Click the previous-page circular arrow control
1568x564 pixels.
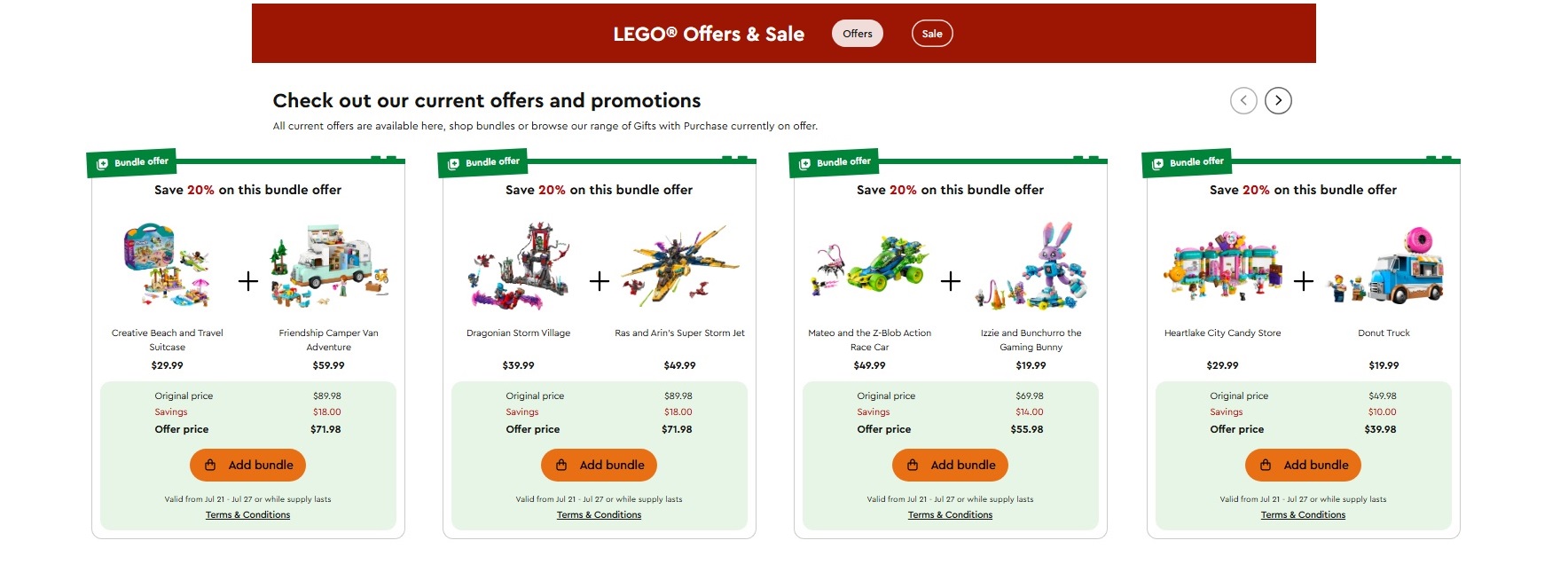click(x=1243, y=100)
